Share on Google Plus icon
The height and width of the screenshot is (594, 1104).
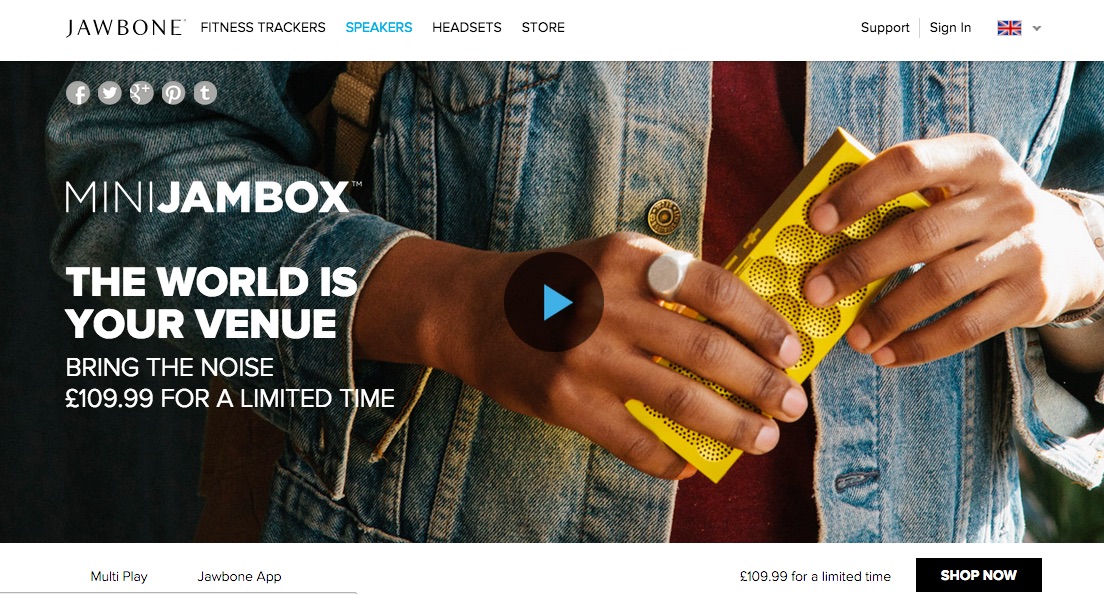(142, 93)
